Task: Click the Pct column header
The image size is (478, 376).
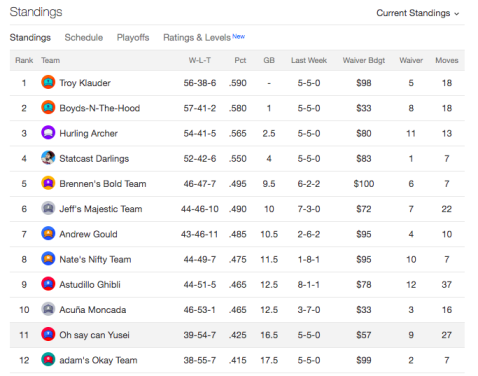Action: pos(240,60)
